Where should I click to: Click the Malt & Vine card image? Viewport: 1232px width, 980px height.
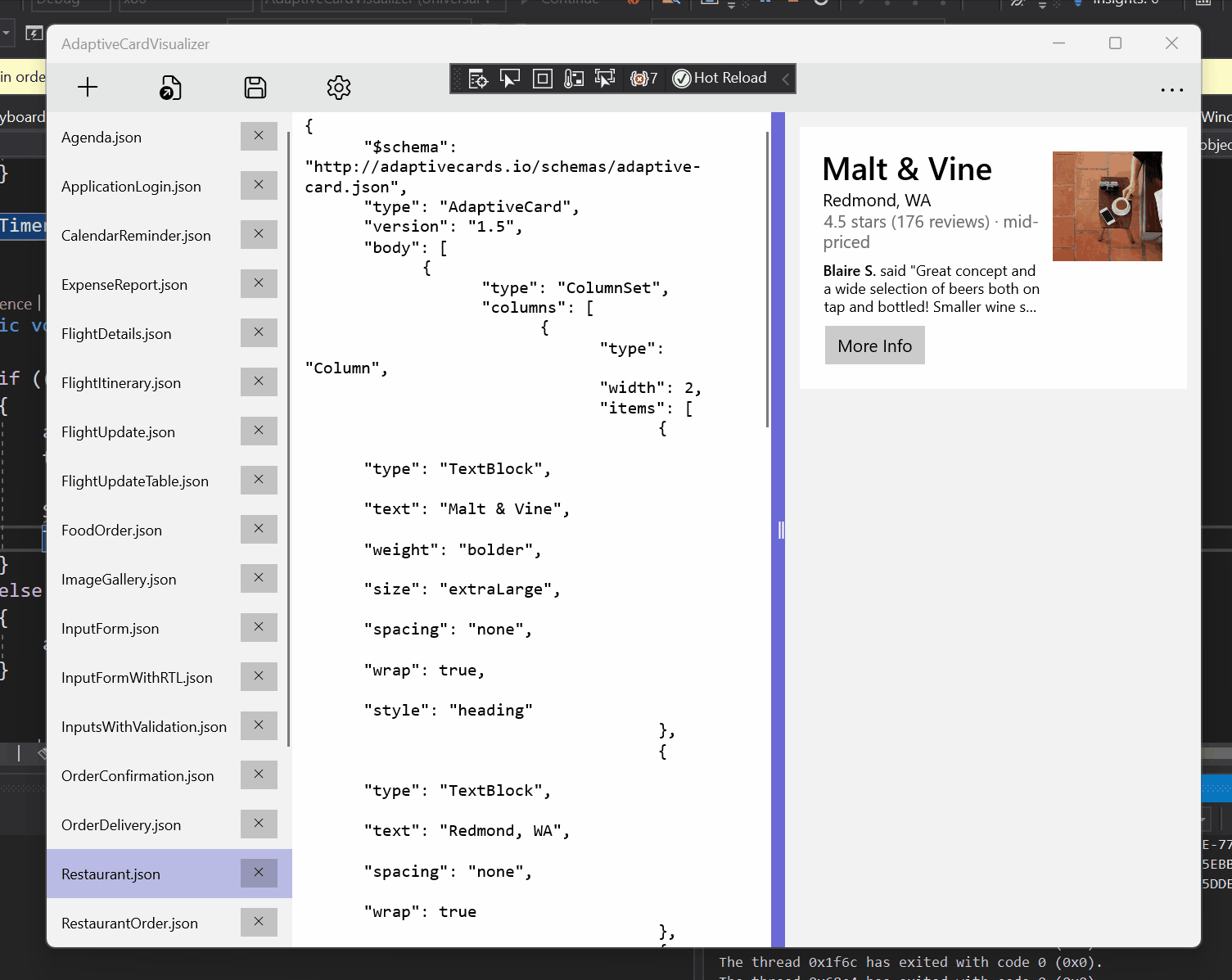coord(1107,205)
